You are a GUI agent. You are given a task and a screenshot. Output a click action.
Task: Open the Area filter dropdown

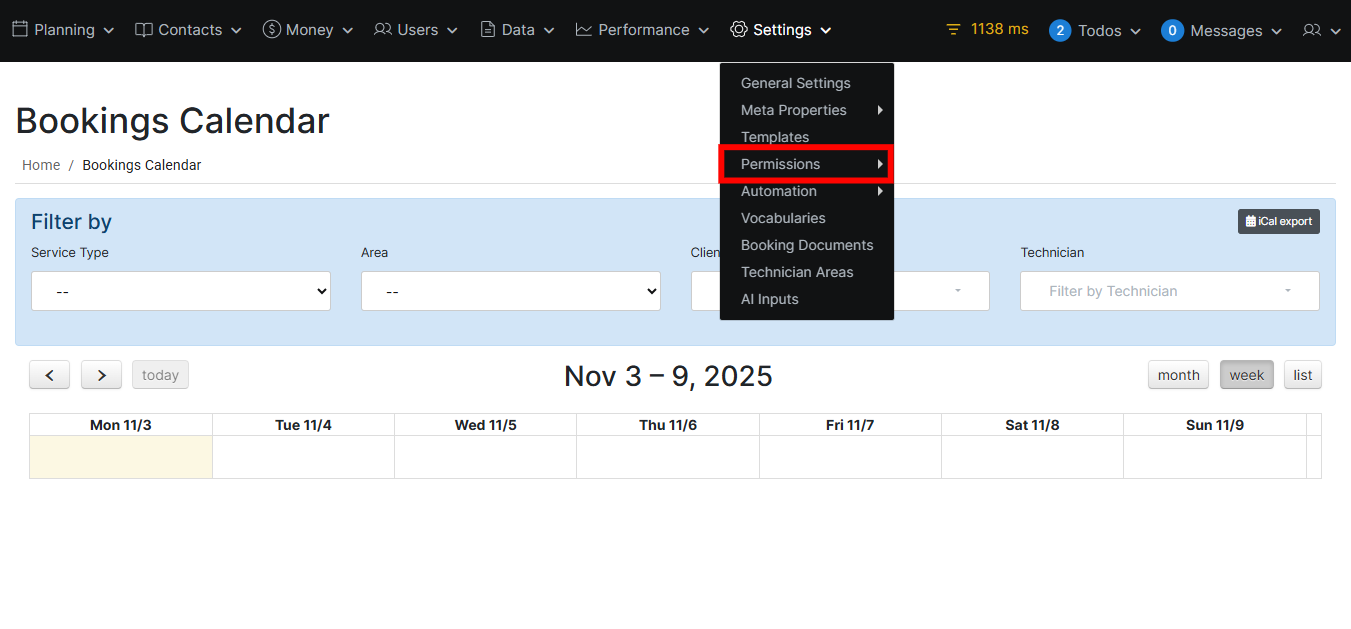click(510, 291)
